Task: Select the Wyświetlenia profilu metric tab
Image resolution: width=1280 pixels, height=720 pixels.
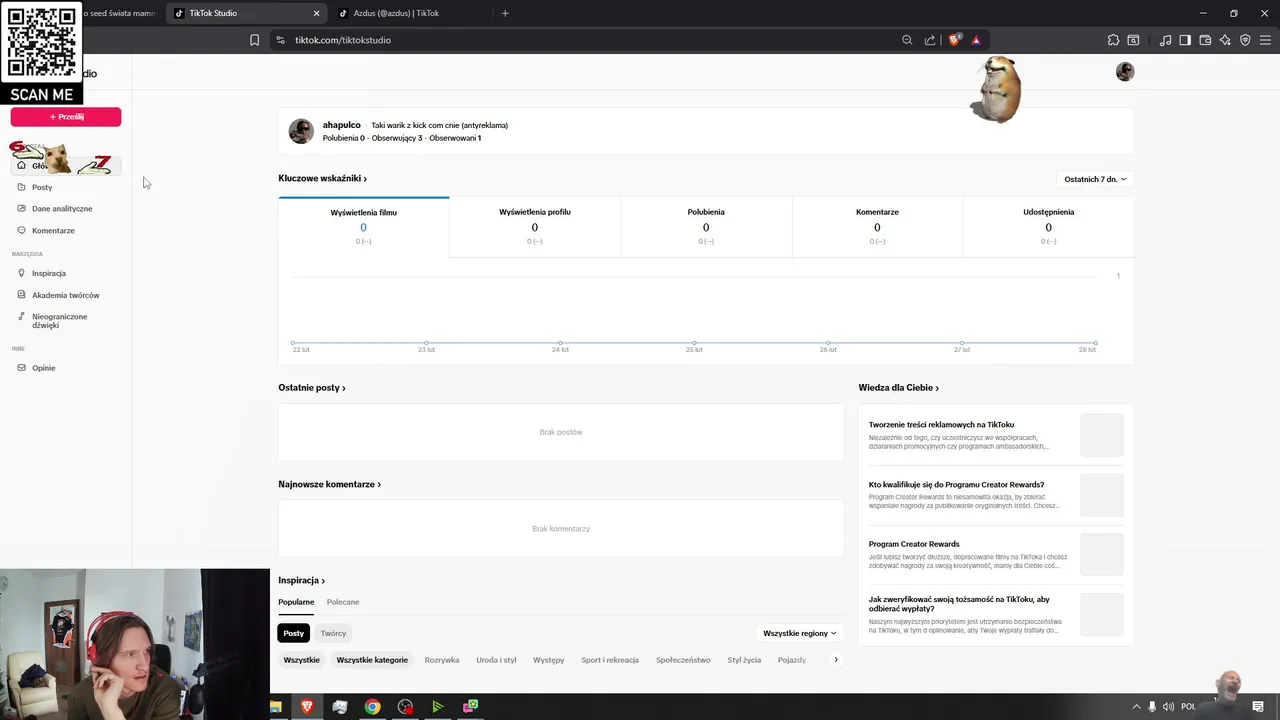Action: tap(535, 227)
